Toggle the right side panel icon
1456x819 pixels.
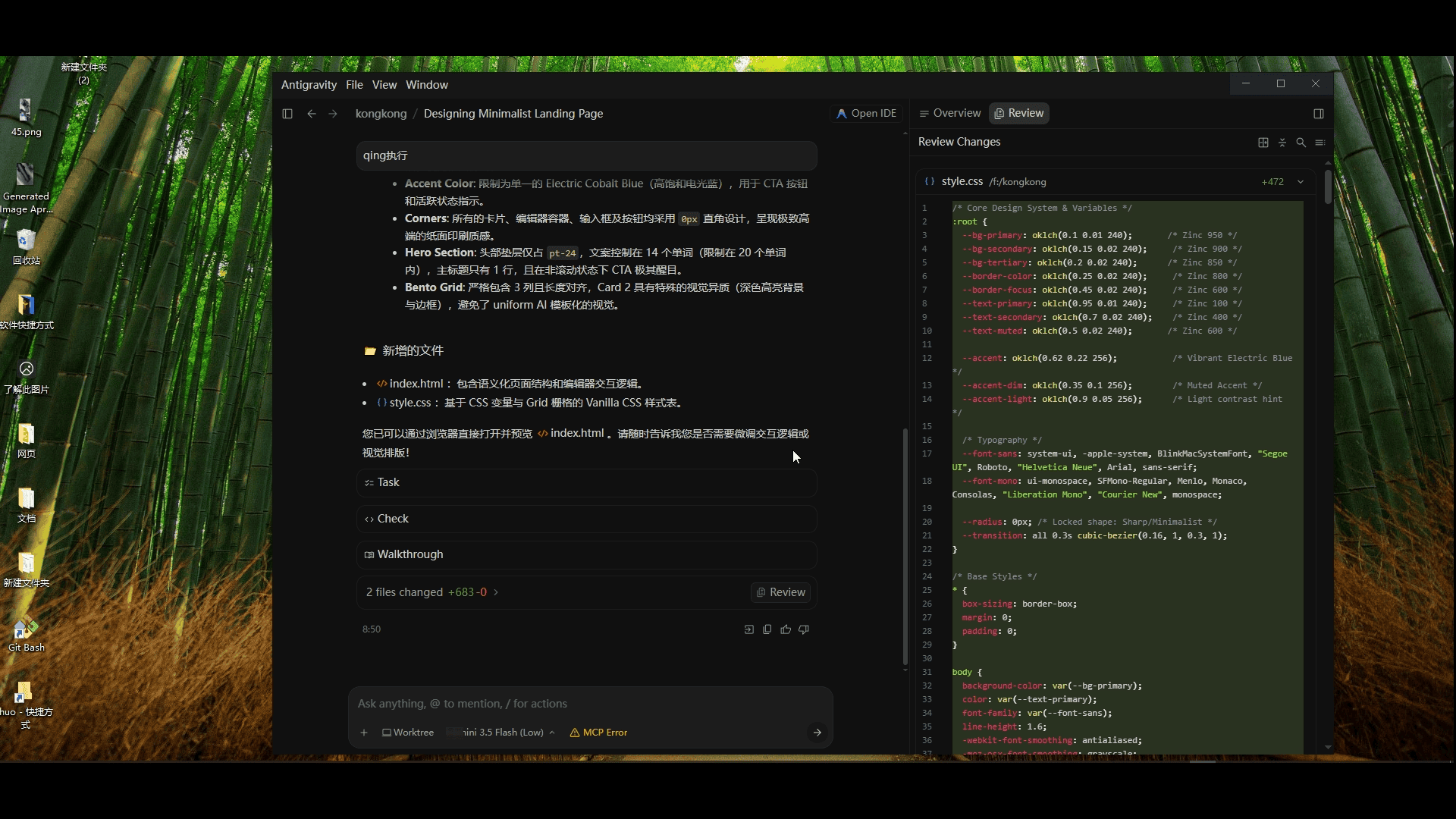pos(1319,114)
